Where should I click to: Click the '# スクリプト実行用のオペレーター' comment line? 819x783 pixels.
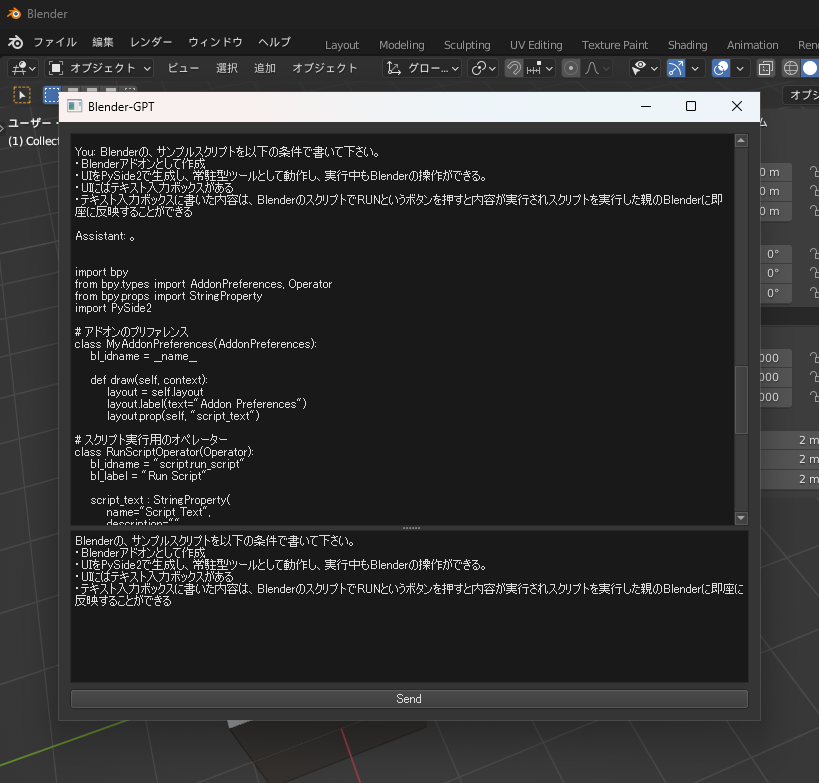pos(151,440)
